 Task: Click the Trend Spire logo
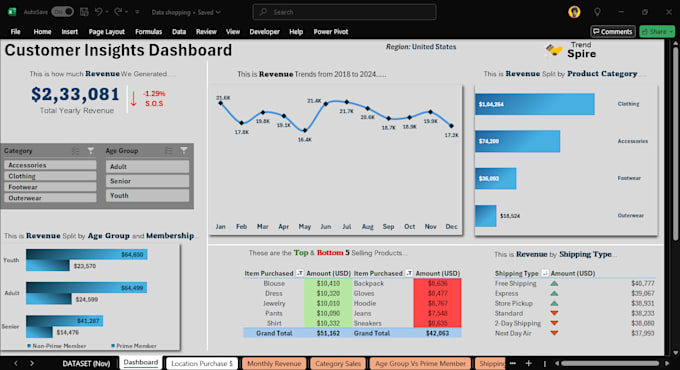(570, 51)
